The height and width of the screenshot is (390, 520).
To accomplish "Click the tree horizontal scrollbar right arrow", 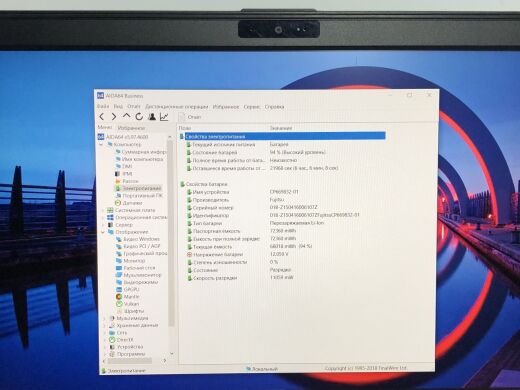I will (165, 360).
